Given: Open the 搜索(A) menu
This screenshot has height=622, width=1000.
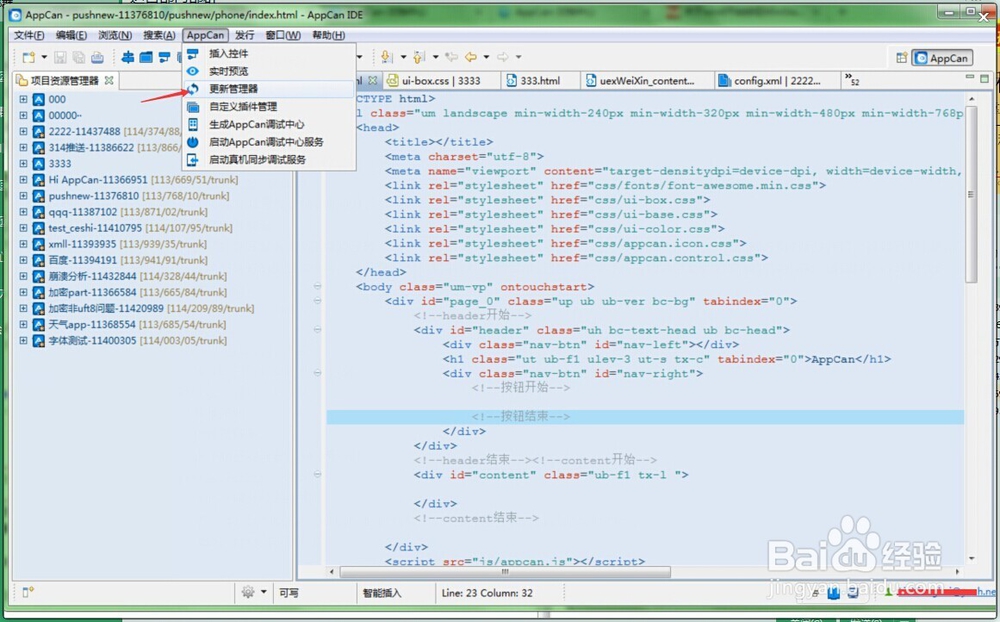Looking at the screenshot, I should coord(159,35).
